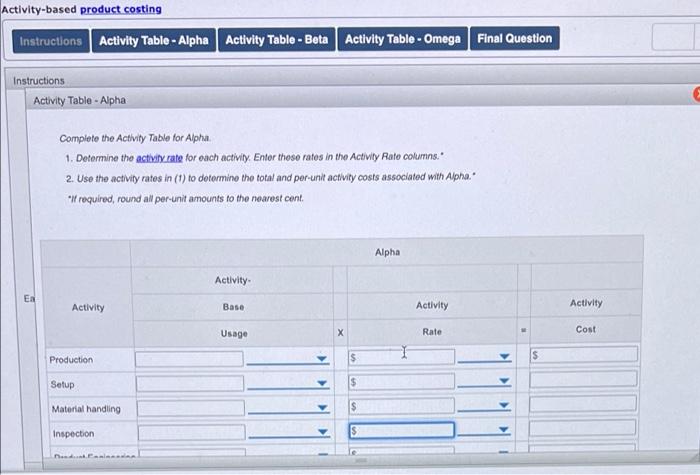Click Inspection activity cost input
The height and width of the screenshot is (475, 700).
click(x=582, y=428)
